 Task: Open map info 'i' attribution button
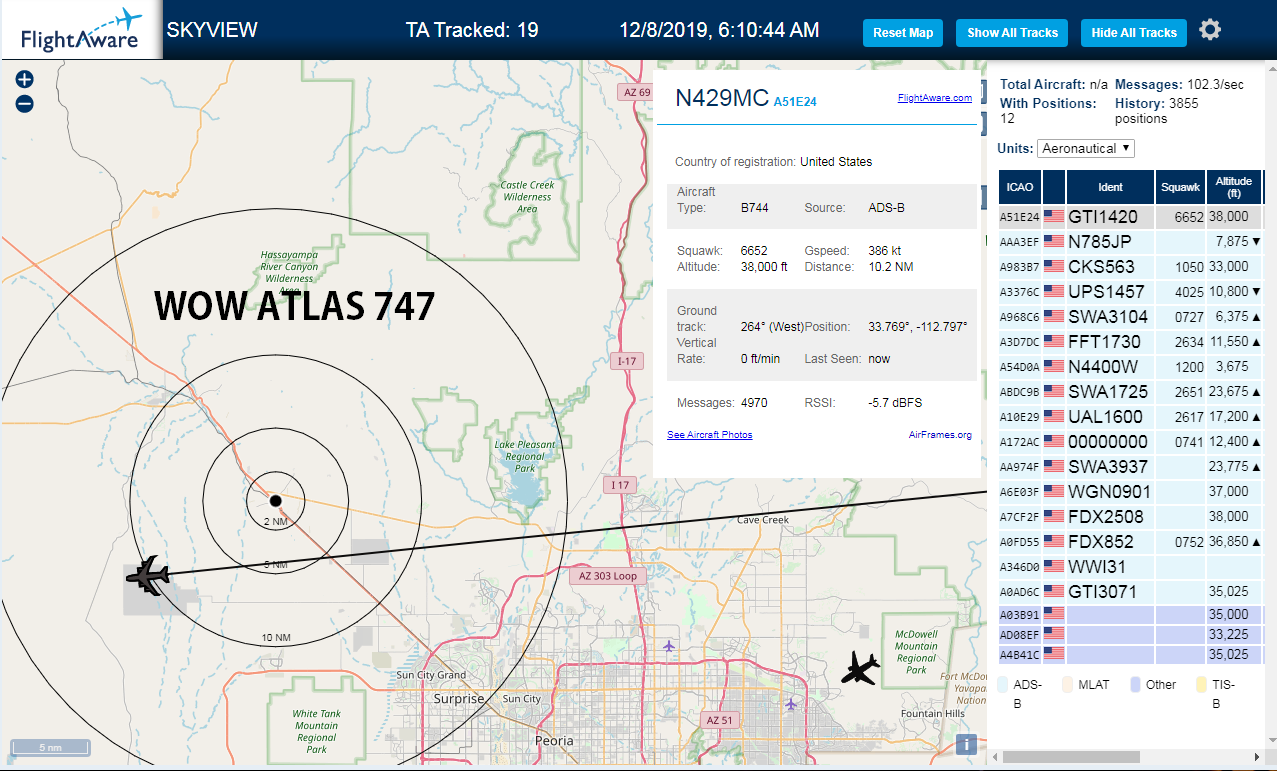[966, 744]
